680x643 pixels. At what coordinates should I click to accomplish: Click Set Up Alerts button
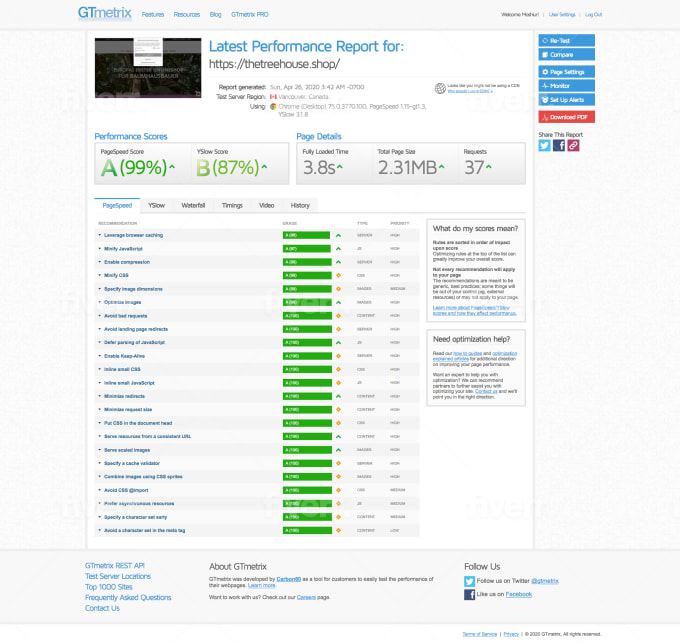point(566,100)
